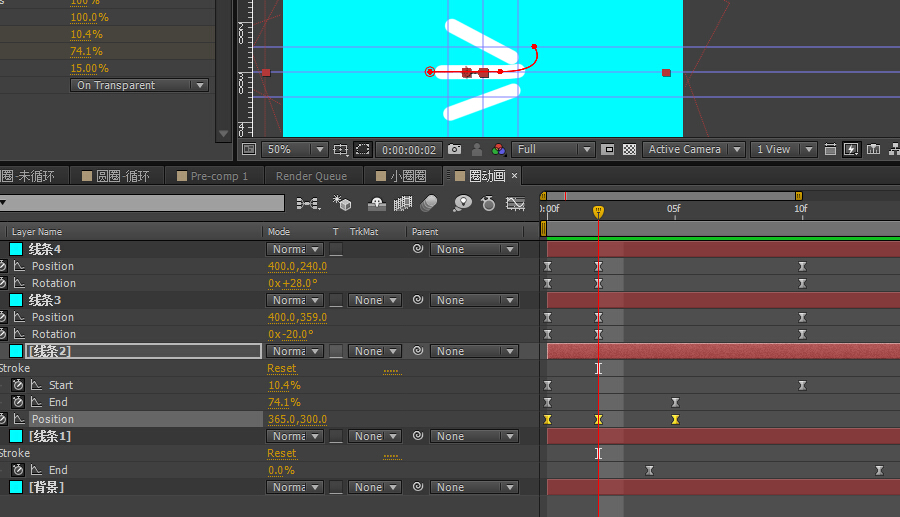
Task: Select the [背景] layer name
Action: point(46,487)
